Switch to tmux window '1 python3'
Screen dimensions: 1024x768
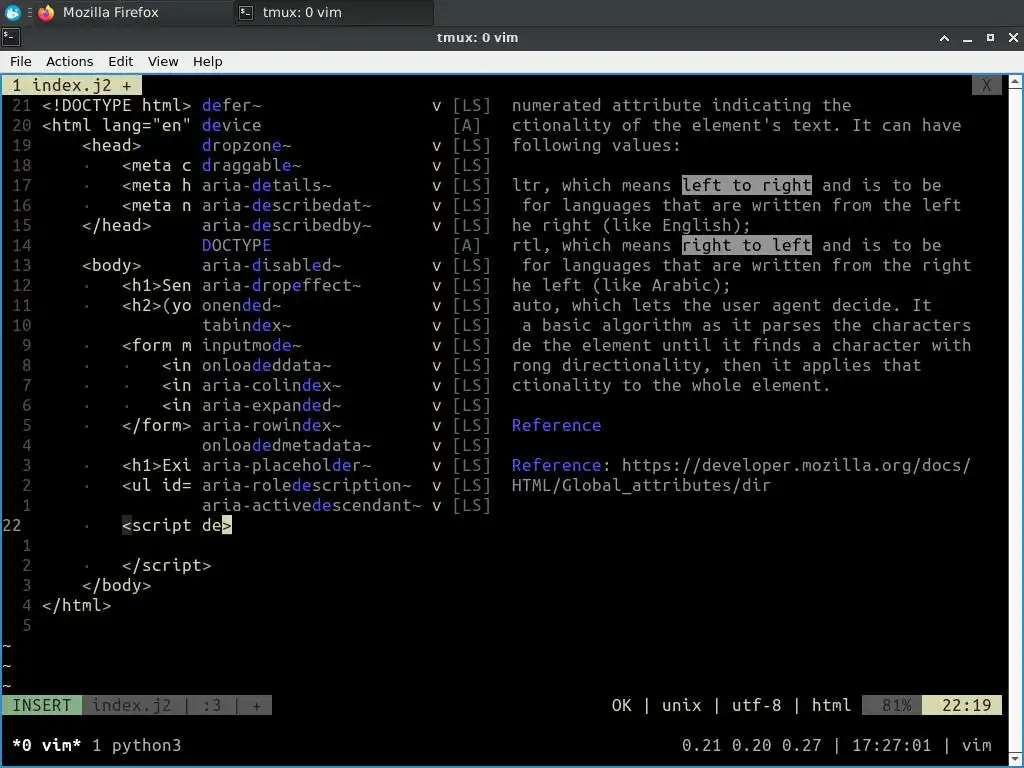(x=136, y=745)
